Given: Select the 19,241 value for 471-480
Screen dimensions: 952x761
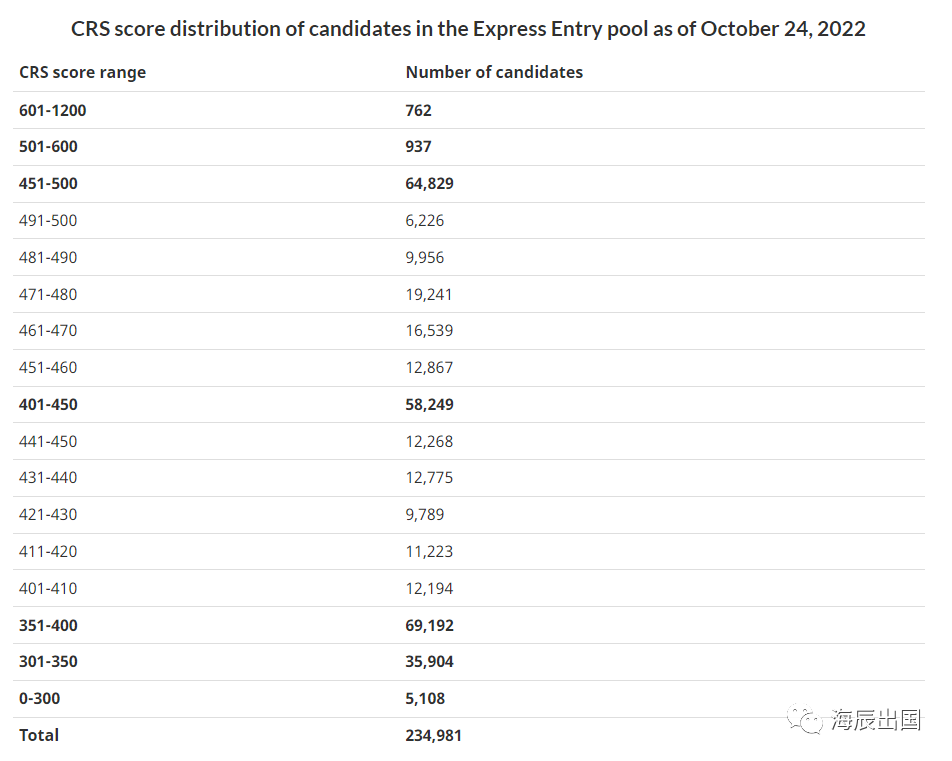Looking at the screenshot, I should pos(429,295).
